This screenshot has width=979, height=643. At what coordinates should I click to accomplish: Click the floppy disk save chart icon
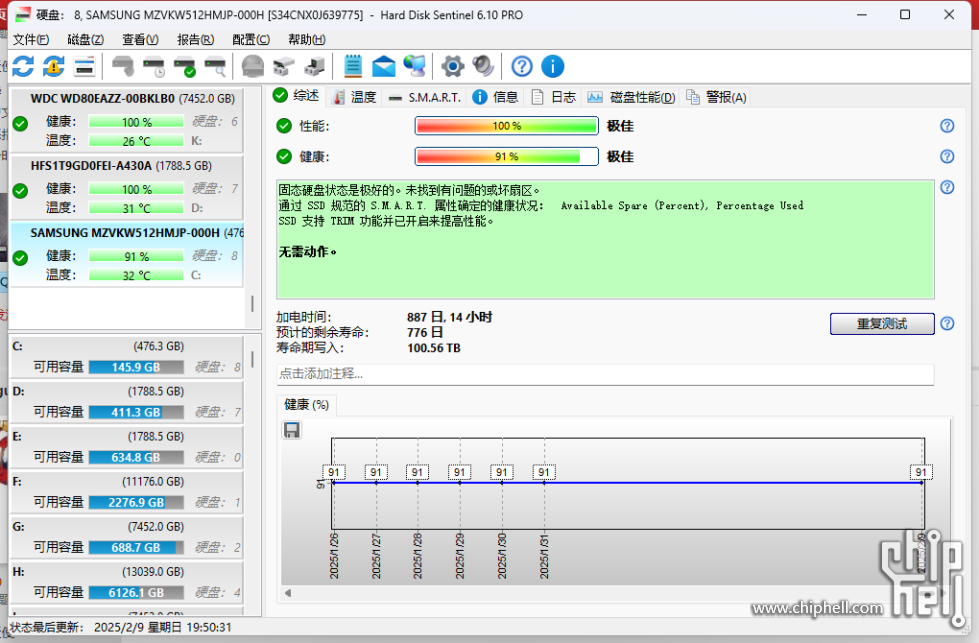pyautogui.click(x=292, y=430)
